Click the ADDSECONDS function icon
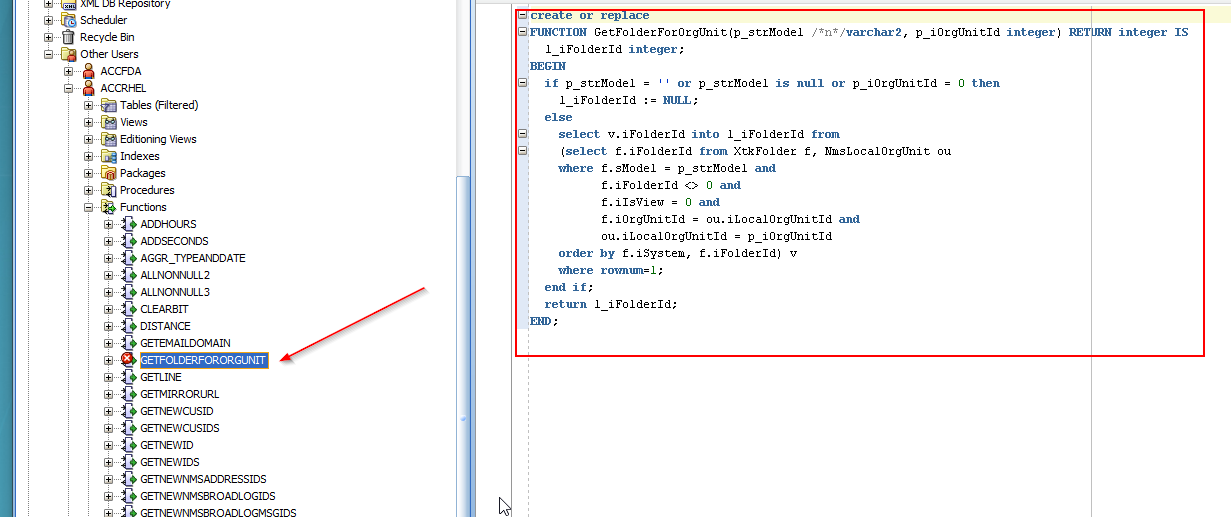The height and width of the screenshot is (517, 1231). [x=129, y=241]
